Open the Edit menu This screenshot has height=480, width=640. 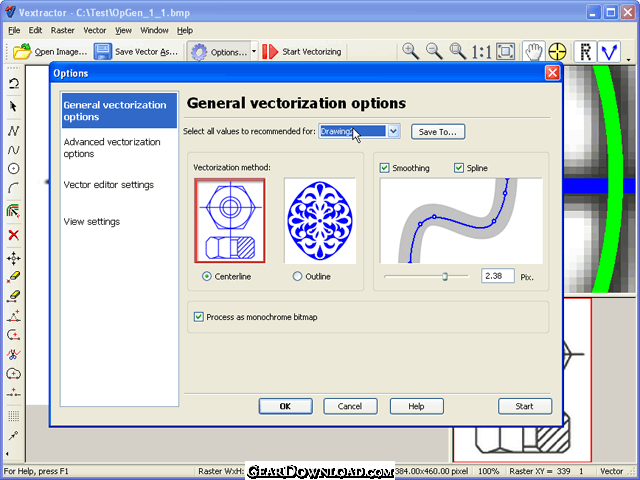[x=35, y=30]
